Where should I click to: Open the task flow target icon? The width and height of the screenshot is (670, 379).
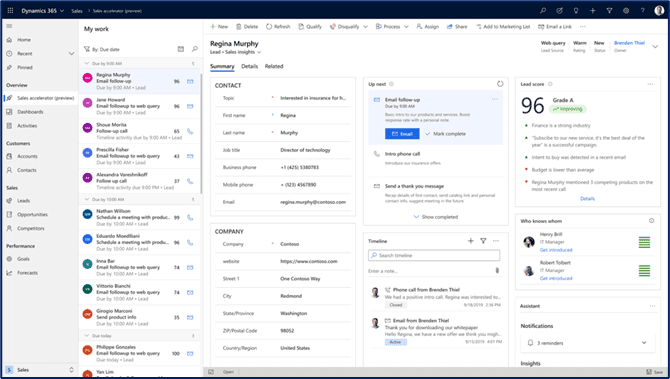click(x=559, y=11)
